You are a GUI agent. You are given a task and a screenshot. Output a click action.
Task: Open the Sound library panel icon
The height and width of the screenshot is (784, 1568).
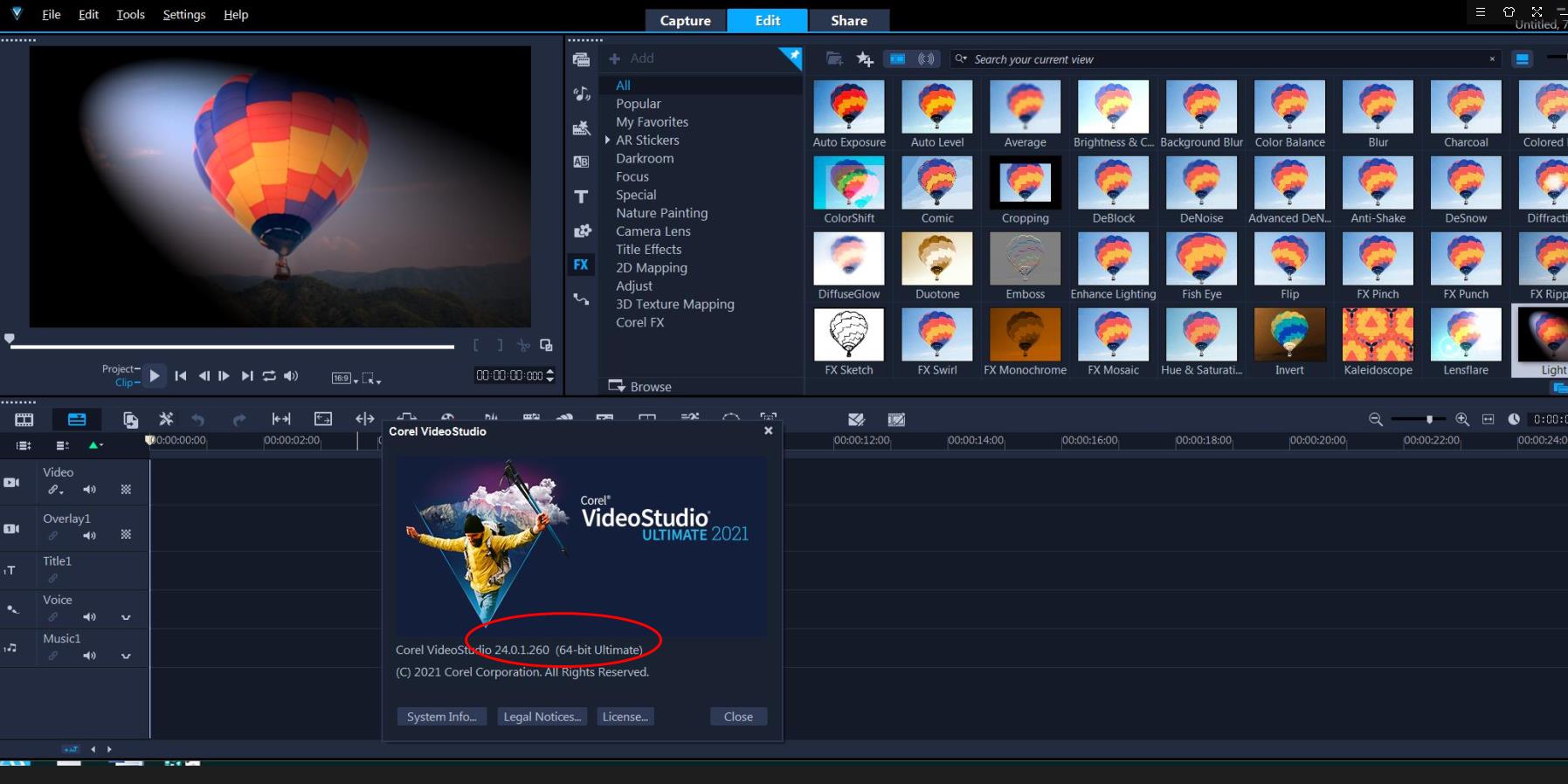pyautogui.click(x=581, y=93)
